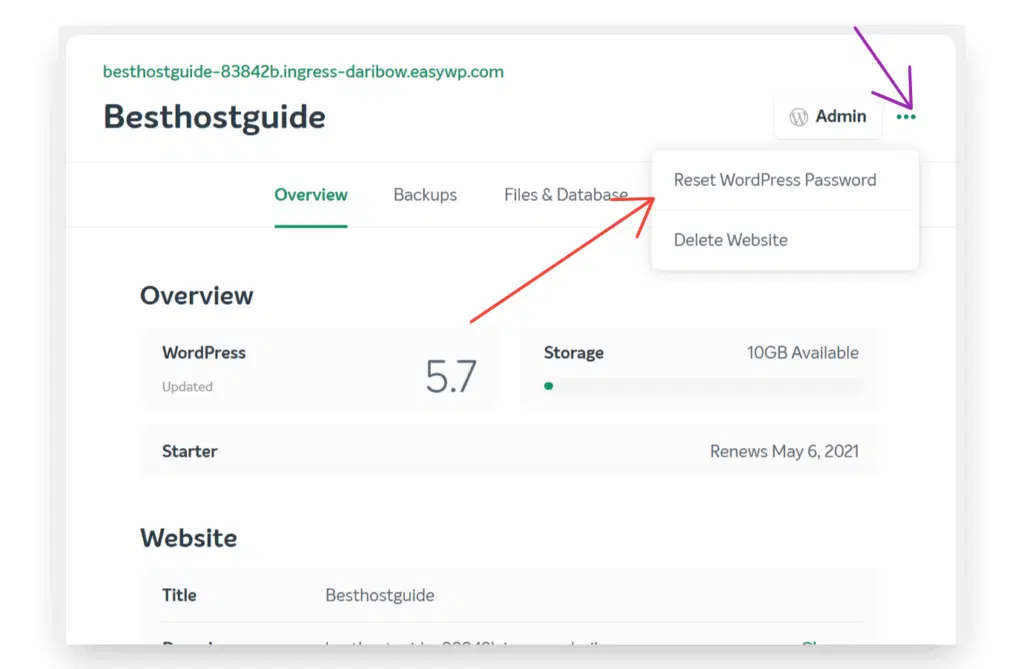Choose Delete Website from the menu
This screenshot has width=1024, height=669.
(x=730, y=240)
